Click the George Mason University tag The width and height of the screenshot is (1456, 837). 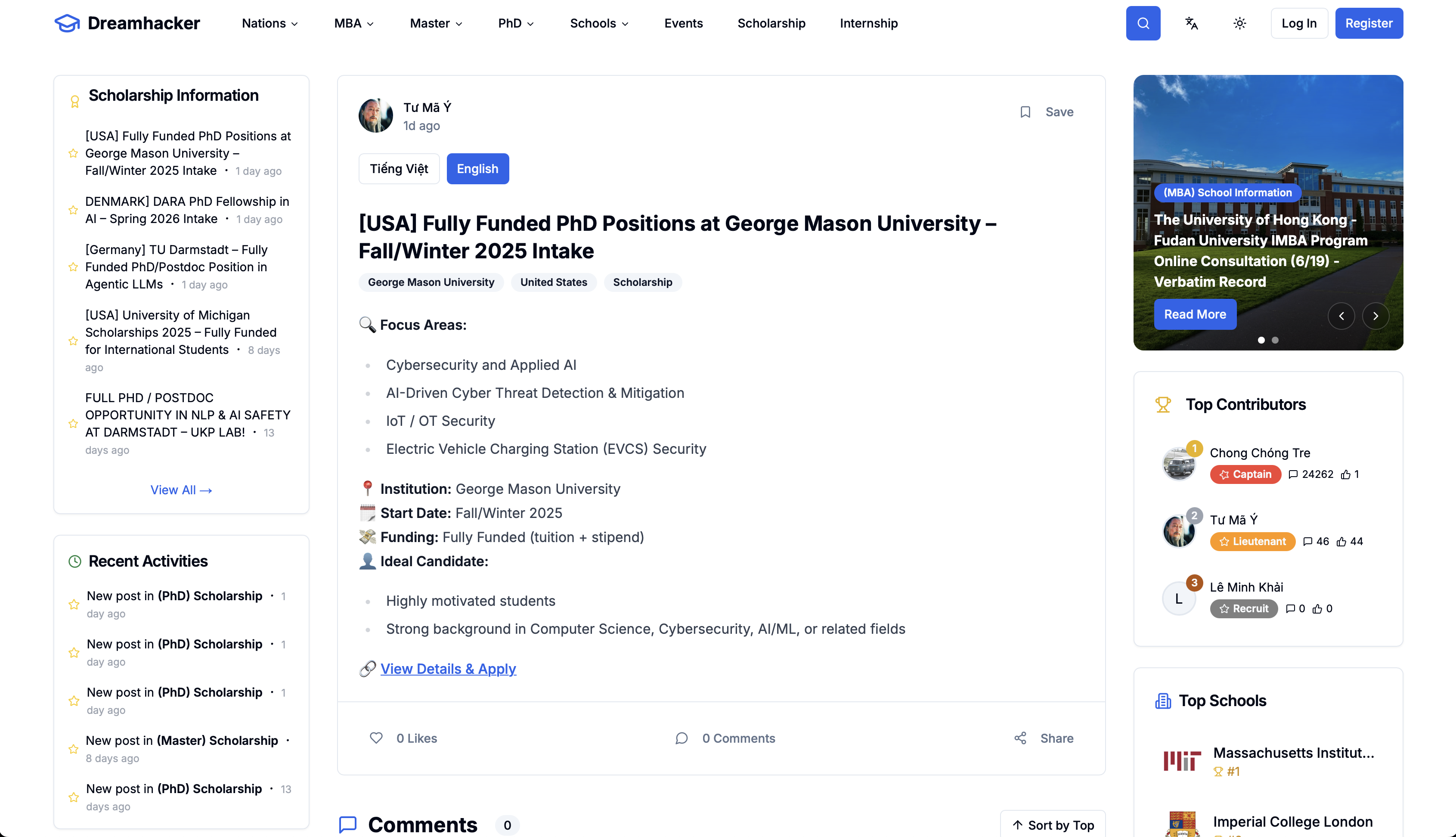click(431, 282)
